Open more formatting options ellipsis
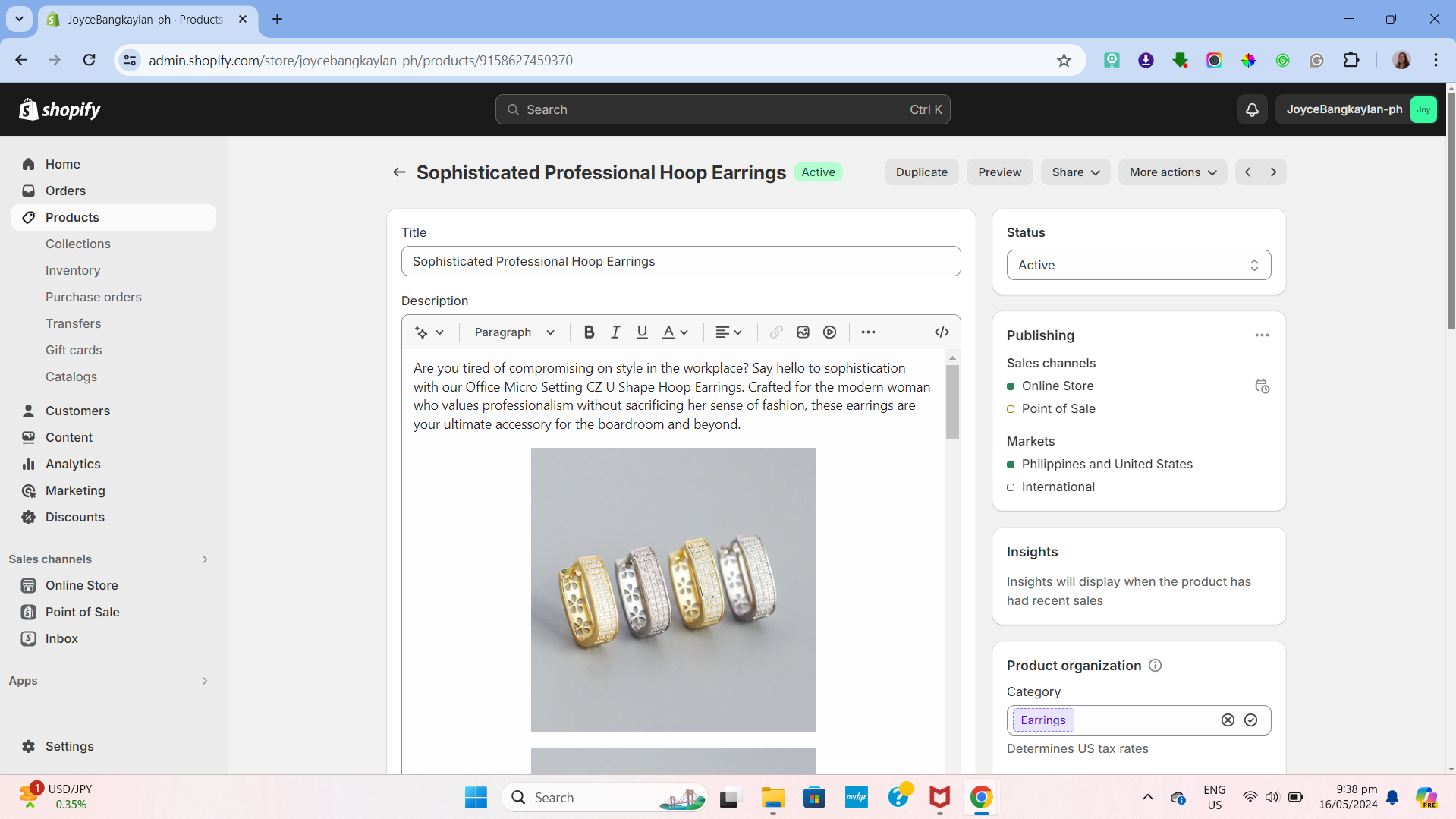 point(868,332)
